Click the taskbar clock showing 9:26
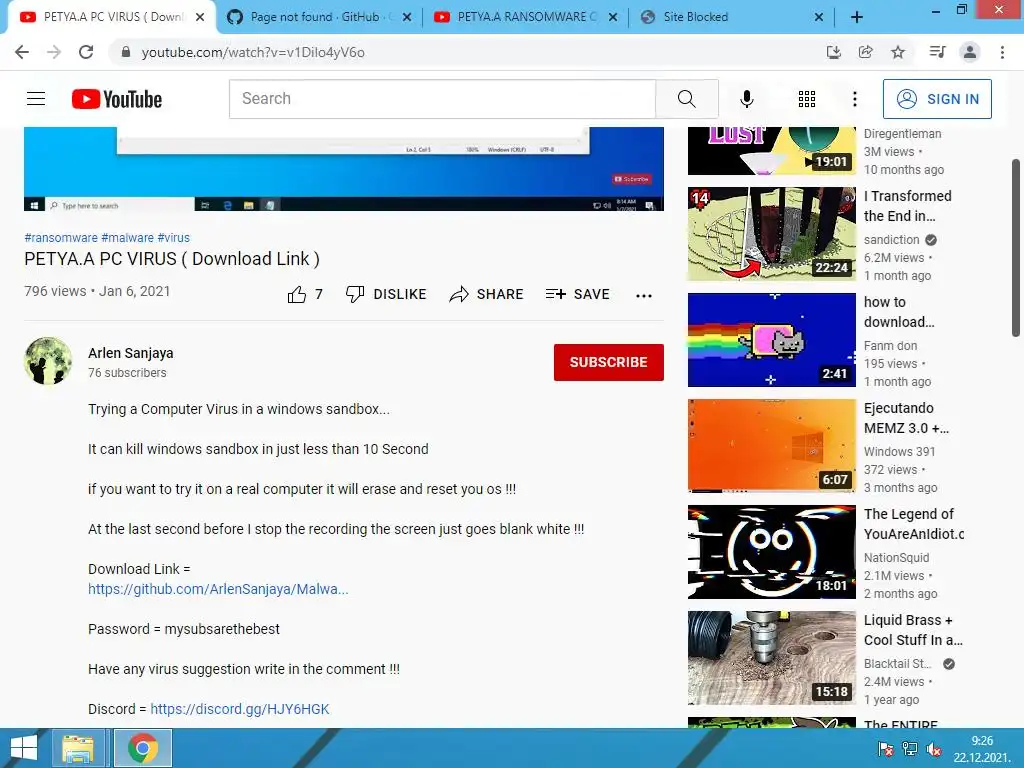Viewport: 1024px width, 768px height. click(x=982, y=749)
